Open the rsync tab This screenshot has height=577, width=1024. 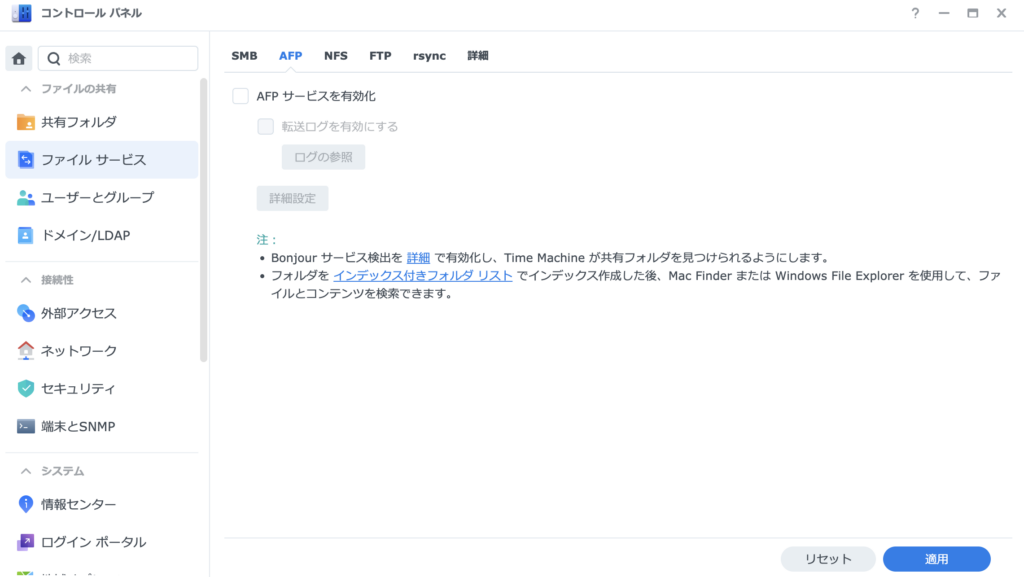[x=429, y=56]
